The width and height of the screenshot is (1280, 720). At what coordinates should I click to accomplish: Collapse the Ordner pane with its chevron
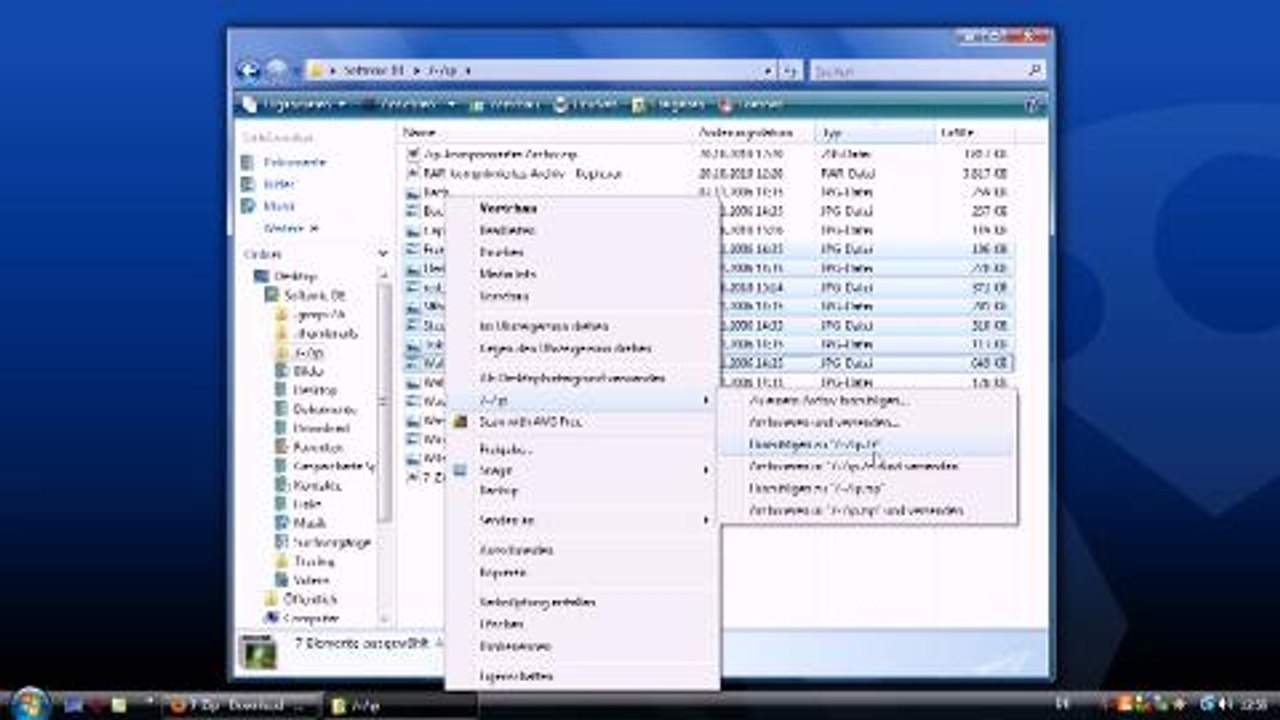click(383, 255)
